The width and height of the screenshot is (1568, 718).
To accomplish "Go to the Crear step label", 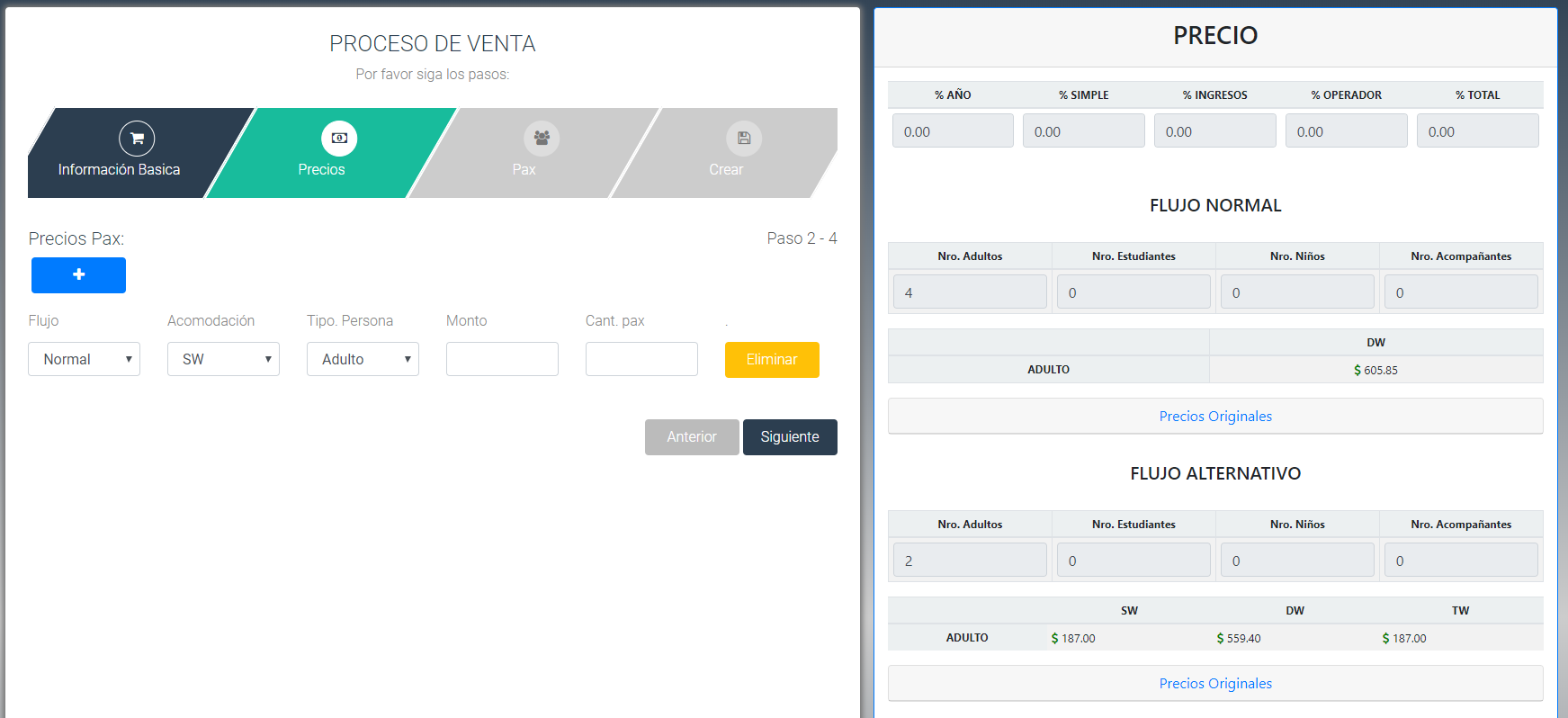I will tap(726, 169).
